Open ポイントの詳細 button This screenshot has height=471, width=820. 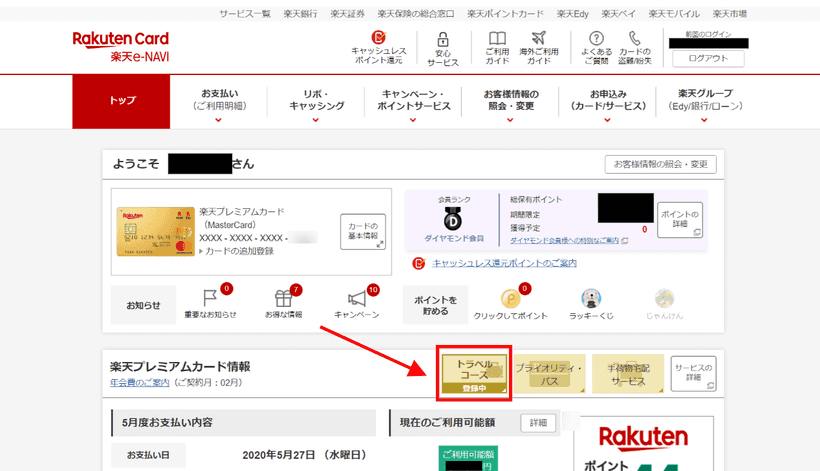(680, 220)
